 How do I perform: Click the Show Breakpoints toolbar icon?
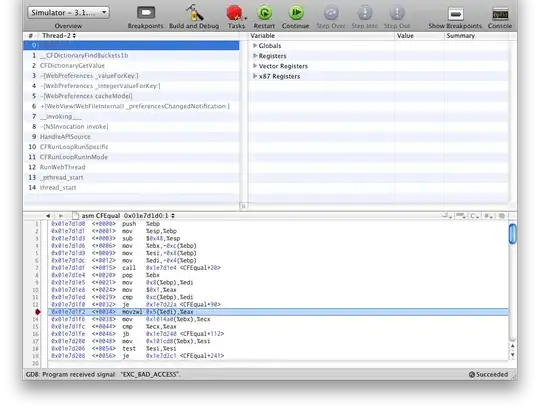pyautogui.click(x=455, y=14)
